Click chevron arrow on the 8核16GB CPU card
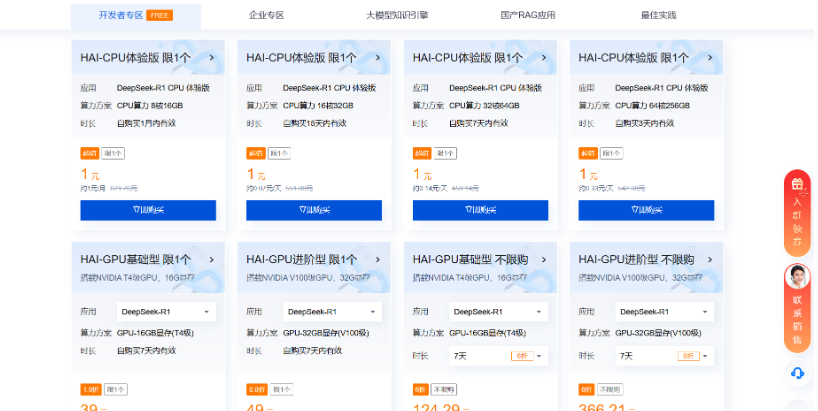 [212, 57]
